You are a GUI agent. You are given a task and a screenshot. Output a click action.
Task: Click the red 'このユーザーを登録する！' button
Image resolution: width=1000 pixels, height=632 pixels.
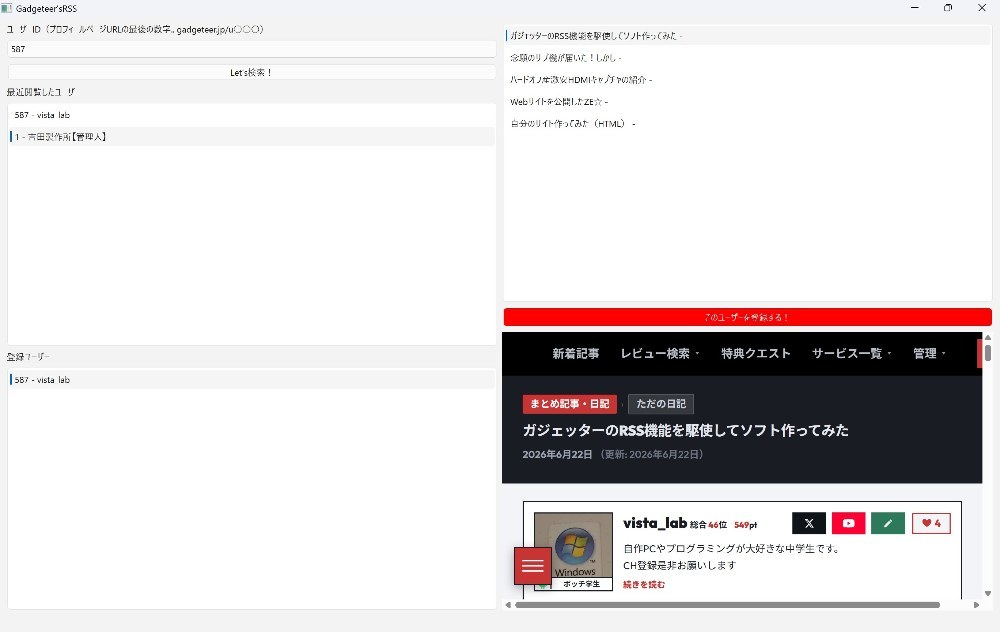click(747, 317)
